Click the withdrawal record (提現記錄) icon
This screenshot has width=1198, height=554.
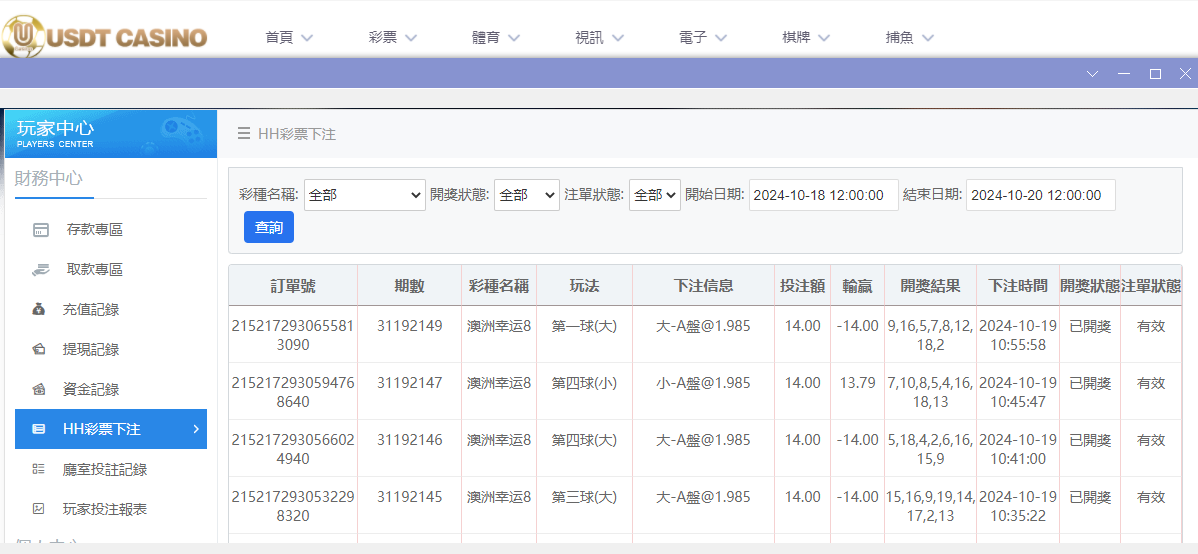tap(40, 350)
